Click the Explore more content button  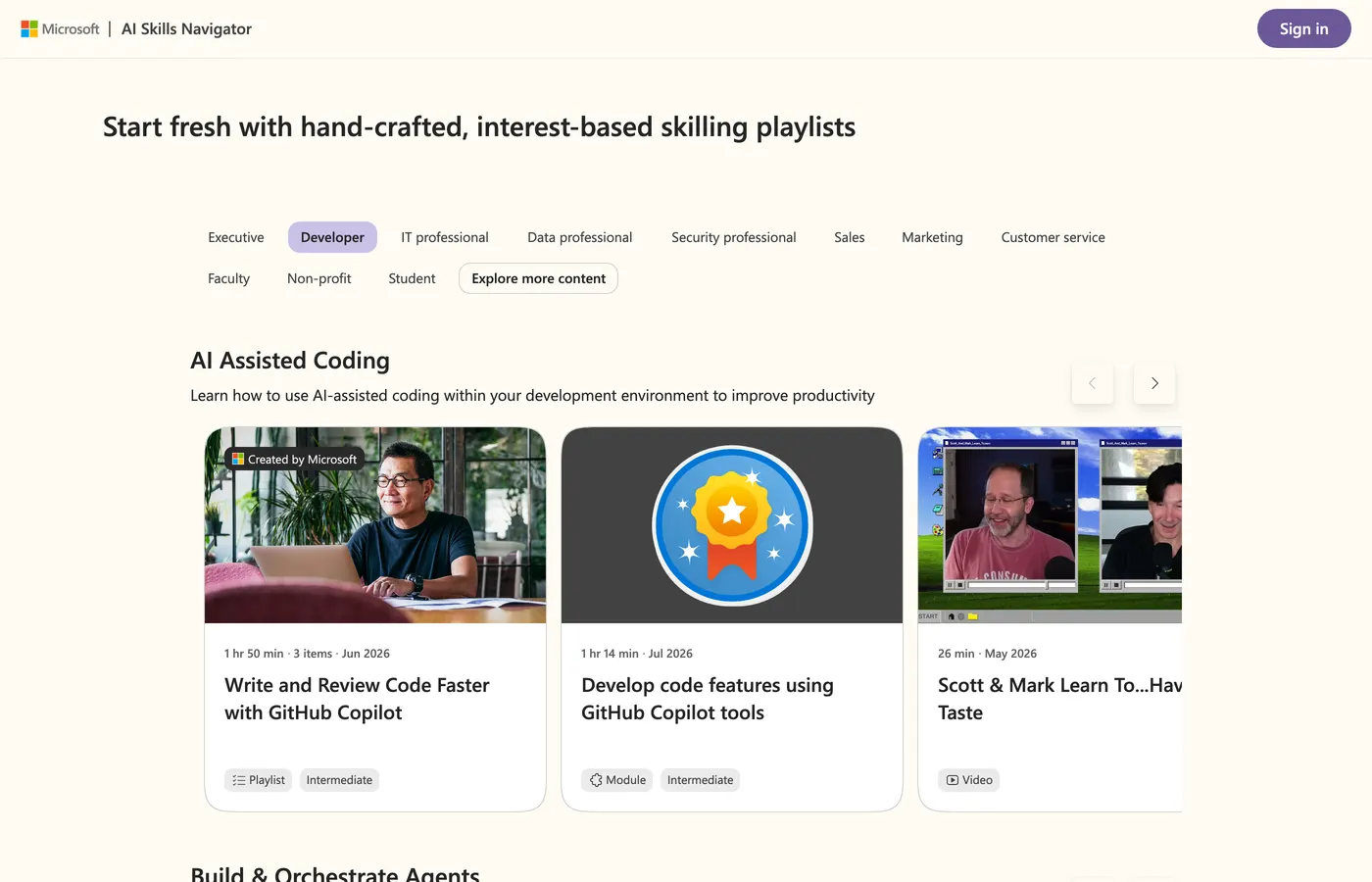pyautogui.click(x=539, y=278)
